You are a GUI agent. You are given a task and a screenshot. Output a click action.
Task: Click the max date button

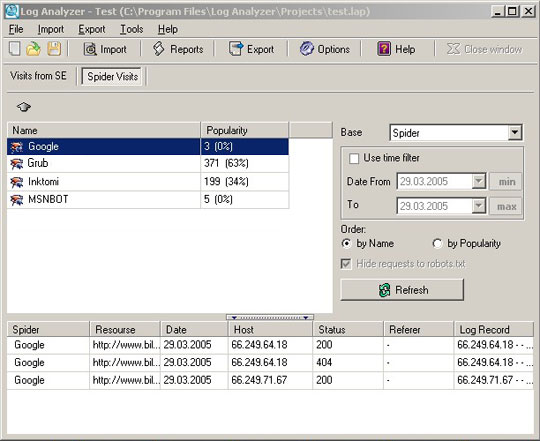coord(506,206)
